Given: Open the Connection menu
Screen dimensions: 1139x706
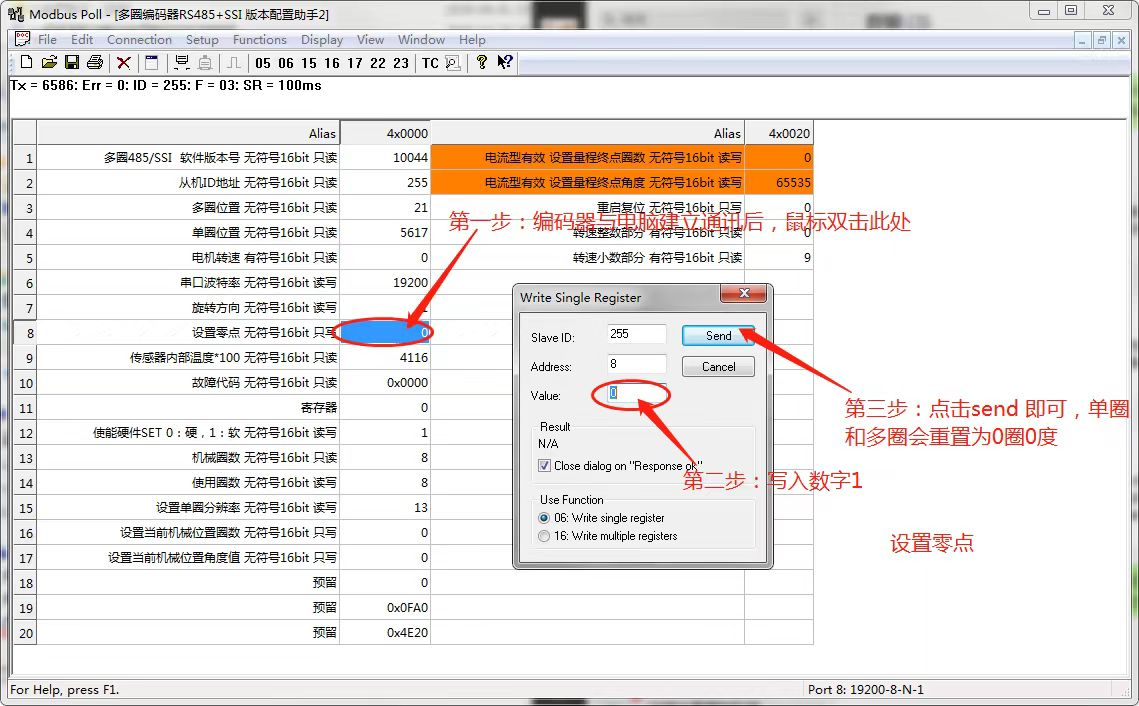Looking at the screenshot, I should tap(139, 40).
